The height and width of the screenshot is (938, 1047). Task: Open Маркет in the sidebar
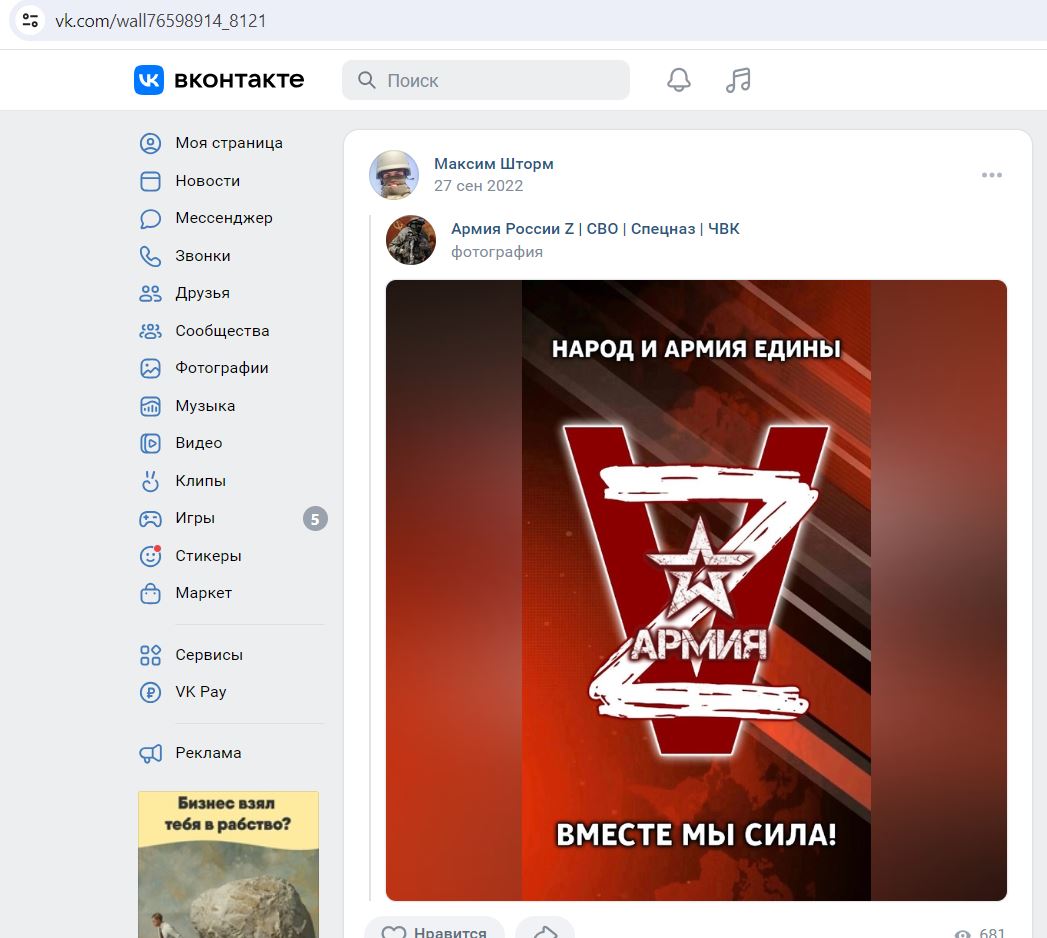[x=203, y=593]
